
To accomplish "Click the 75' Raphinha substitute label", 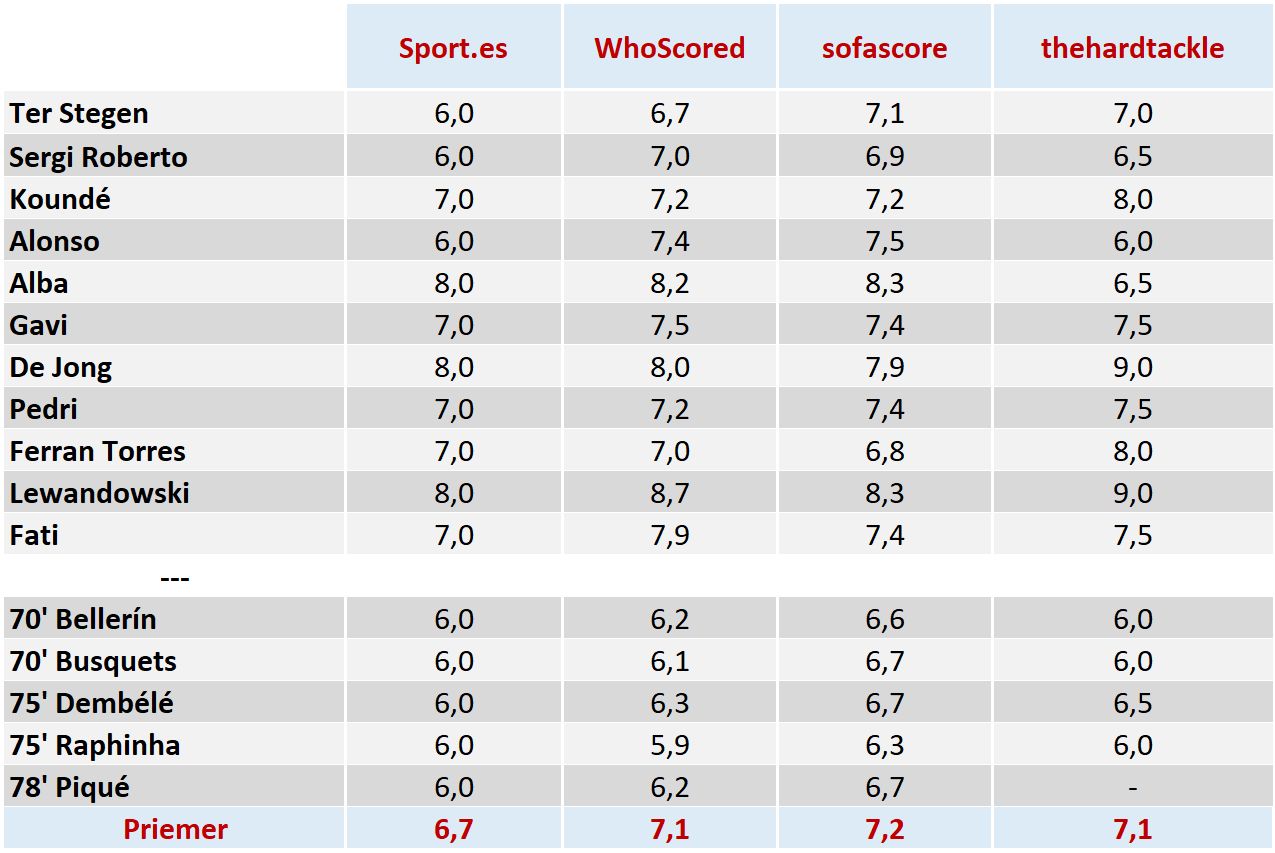I will coord(95,745).
